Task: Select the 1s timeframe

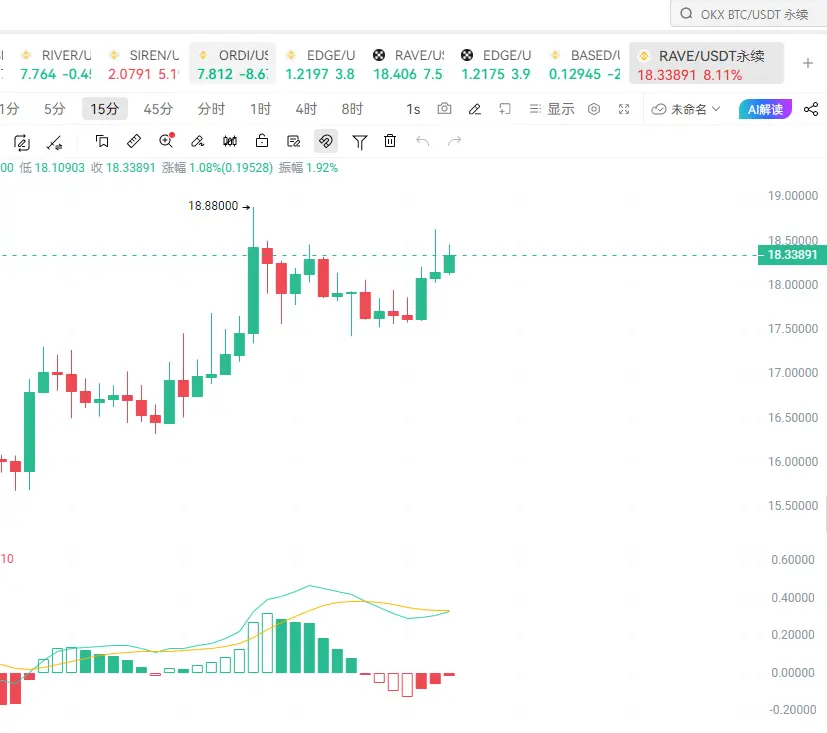Action: (413, 109)
